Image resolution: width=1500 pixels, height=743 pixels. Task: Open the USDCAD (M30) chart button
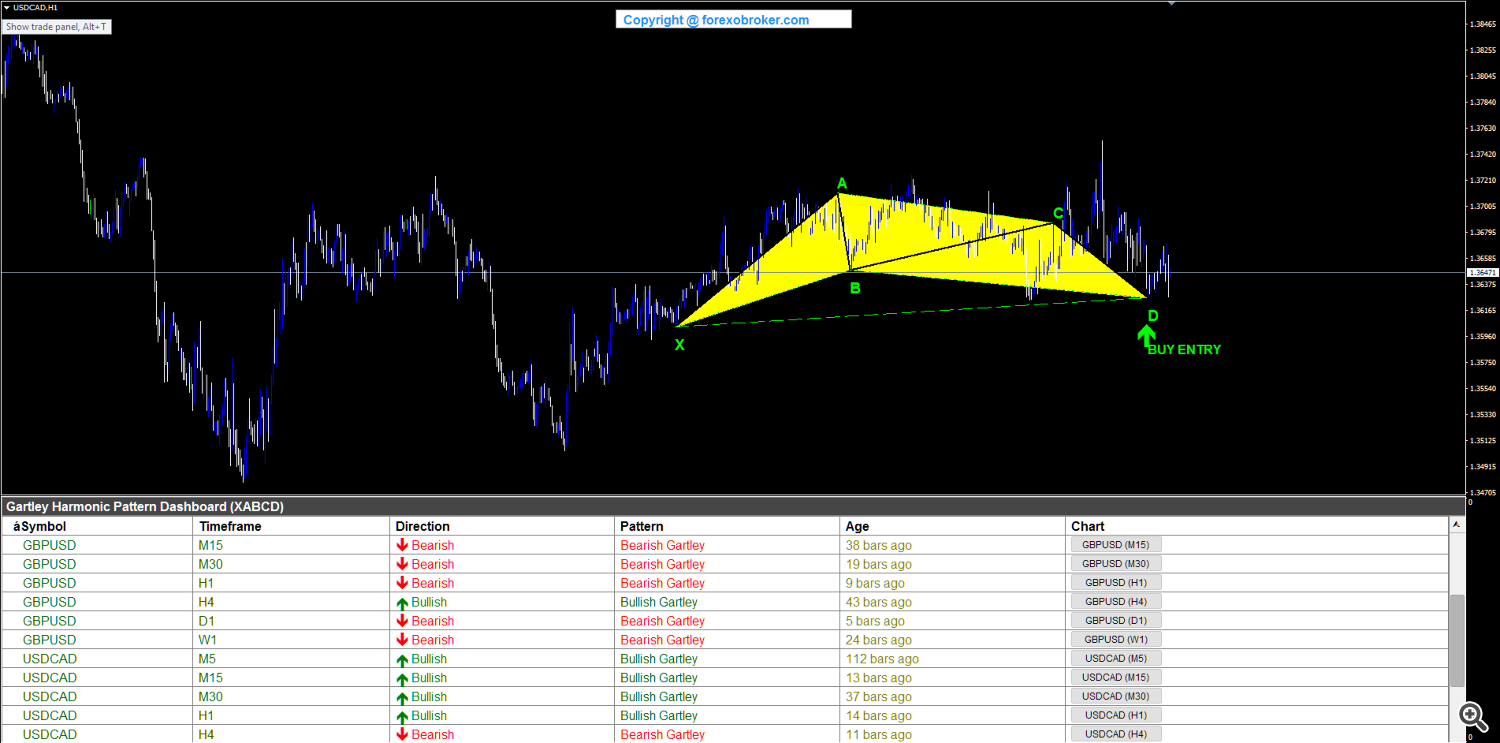tap(1116, 697)
